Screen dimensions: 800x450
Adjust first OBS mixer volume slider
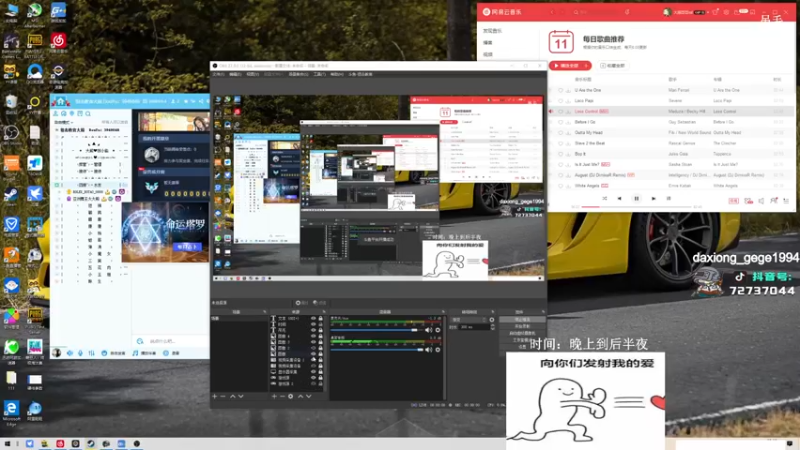point(377,330)
